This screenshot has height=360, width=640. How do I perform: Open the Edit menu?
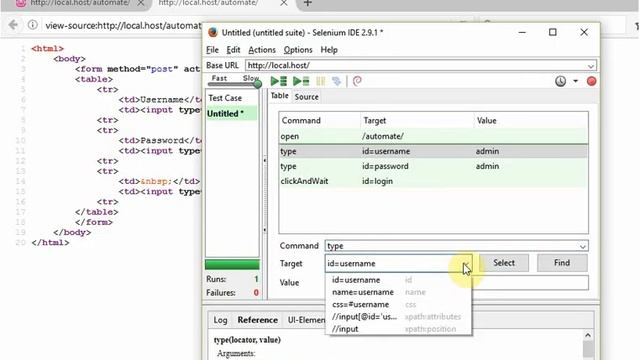pyautogui.click(x=233, y=50)
